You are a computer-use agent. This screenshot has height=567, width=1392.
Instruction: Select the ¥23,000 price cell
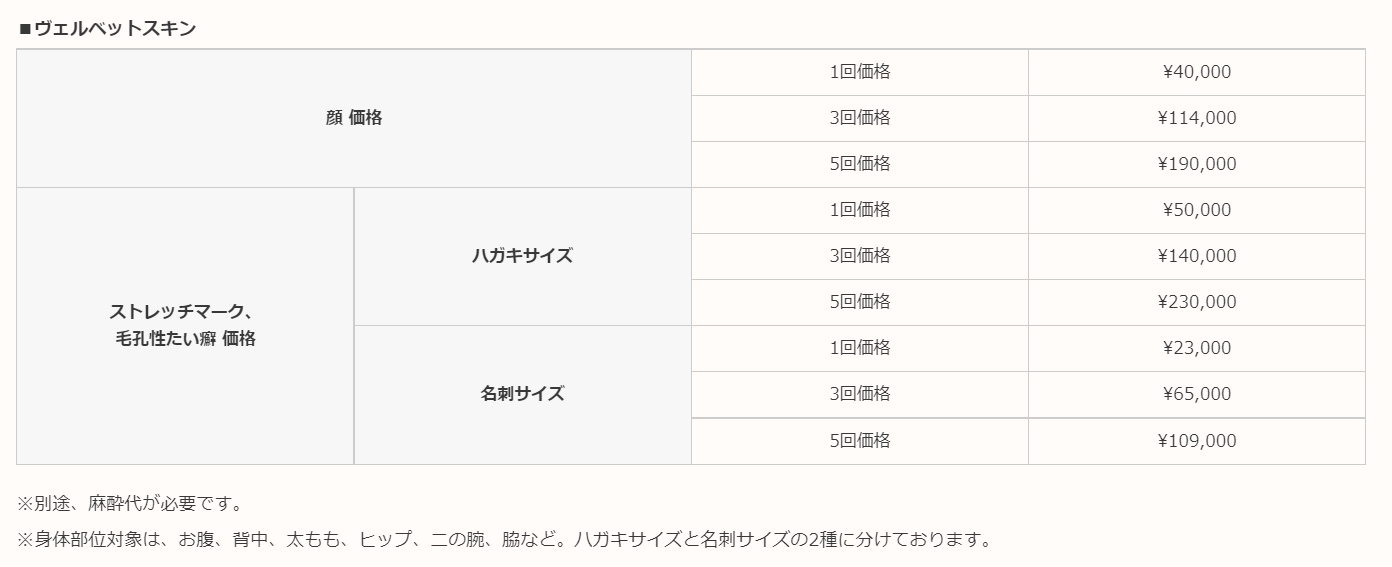click(x=1197, y=348)
